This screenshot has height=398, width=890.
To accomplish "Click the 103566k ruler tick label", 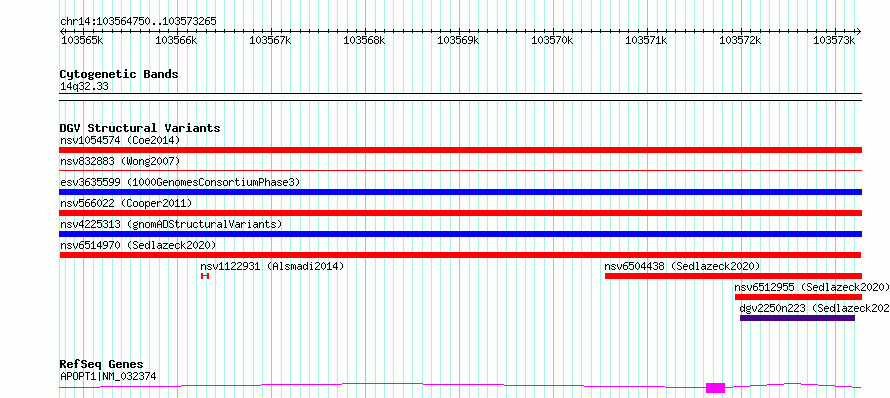I will [x=176, y=40].
